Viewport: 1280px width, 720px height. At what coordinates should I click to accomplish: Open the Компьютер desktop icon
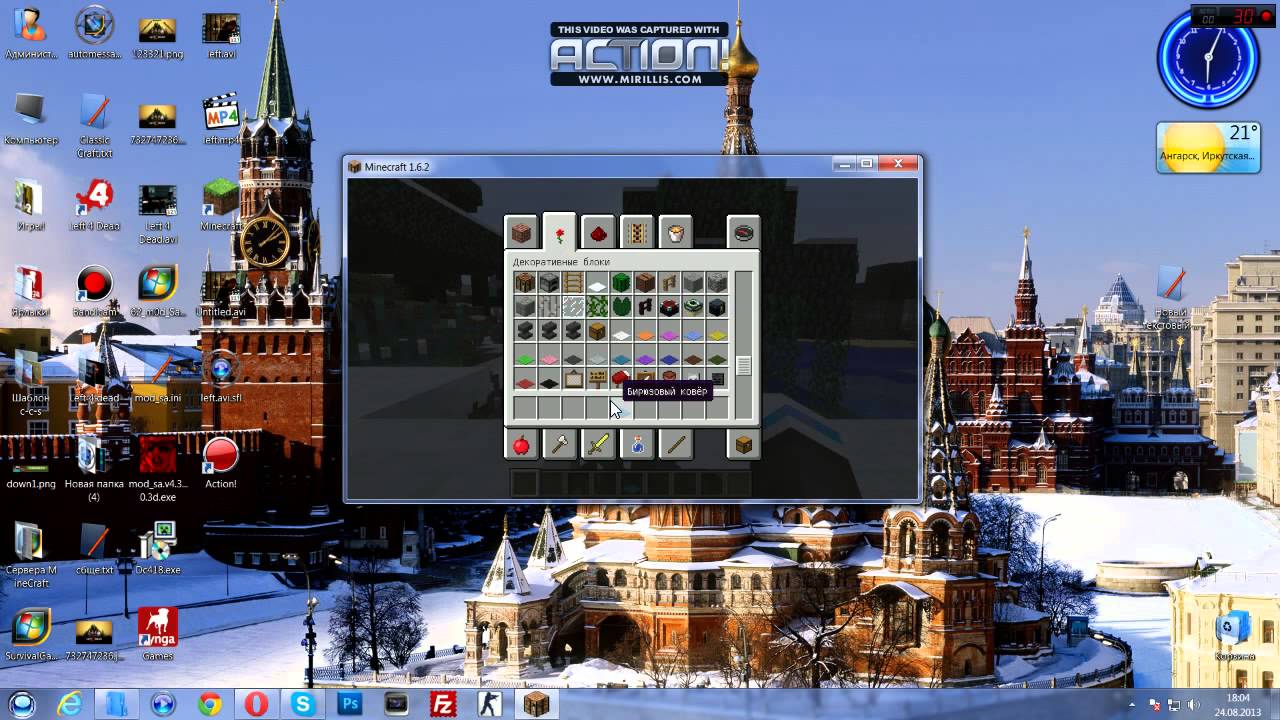[x=30, y=119]
